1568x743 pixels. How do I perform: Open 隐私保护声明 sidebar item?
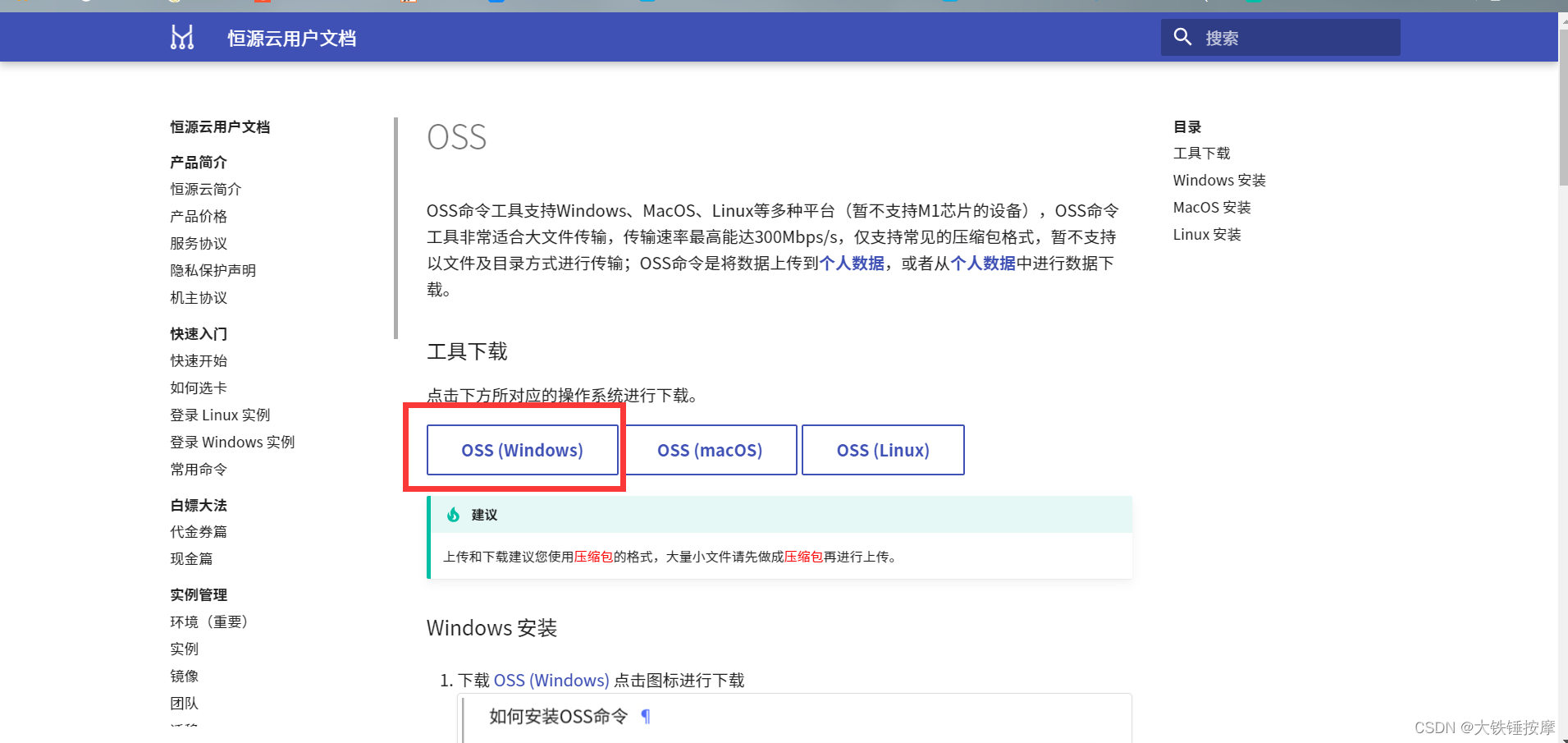[x=213, y=271]
